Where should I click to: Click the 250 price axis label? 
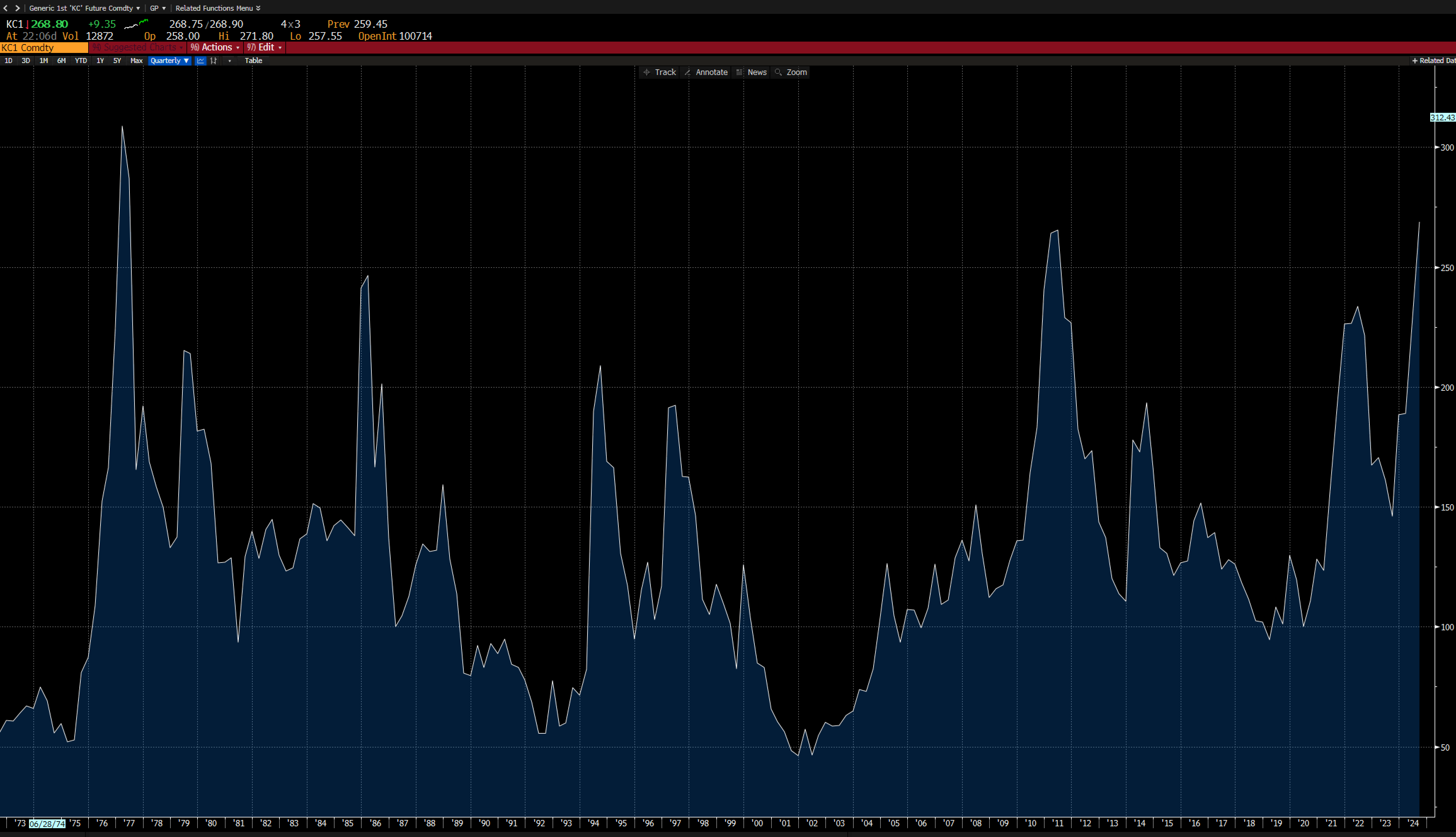point(1447,268)
